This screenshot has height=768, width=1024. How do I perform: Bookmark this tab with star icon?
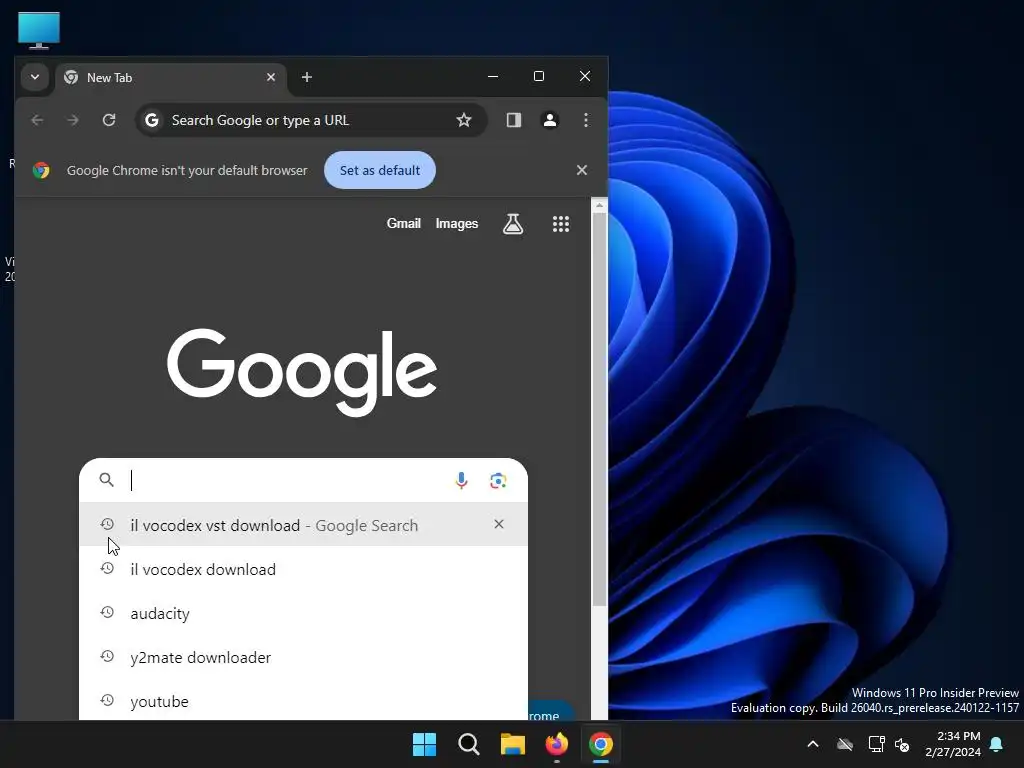tap(464, 120)
